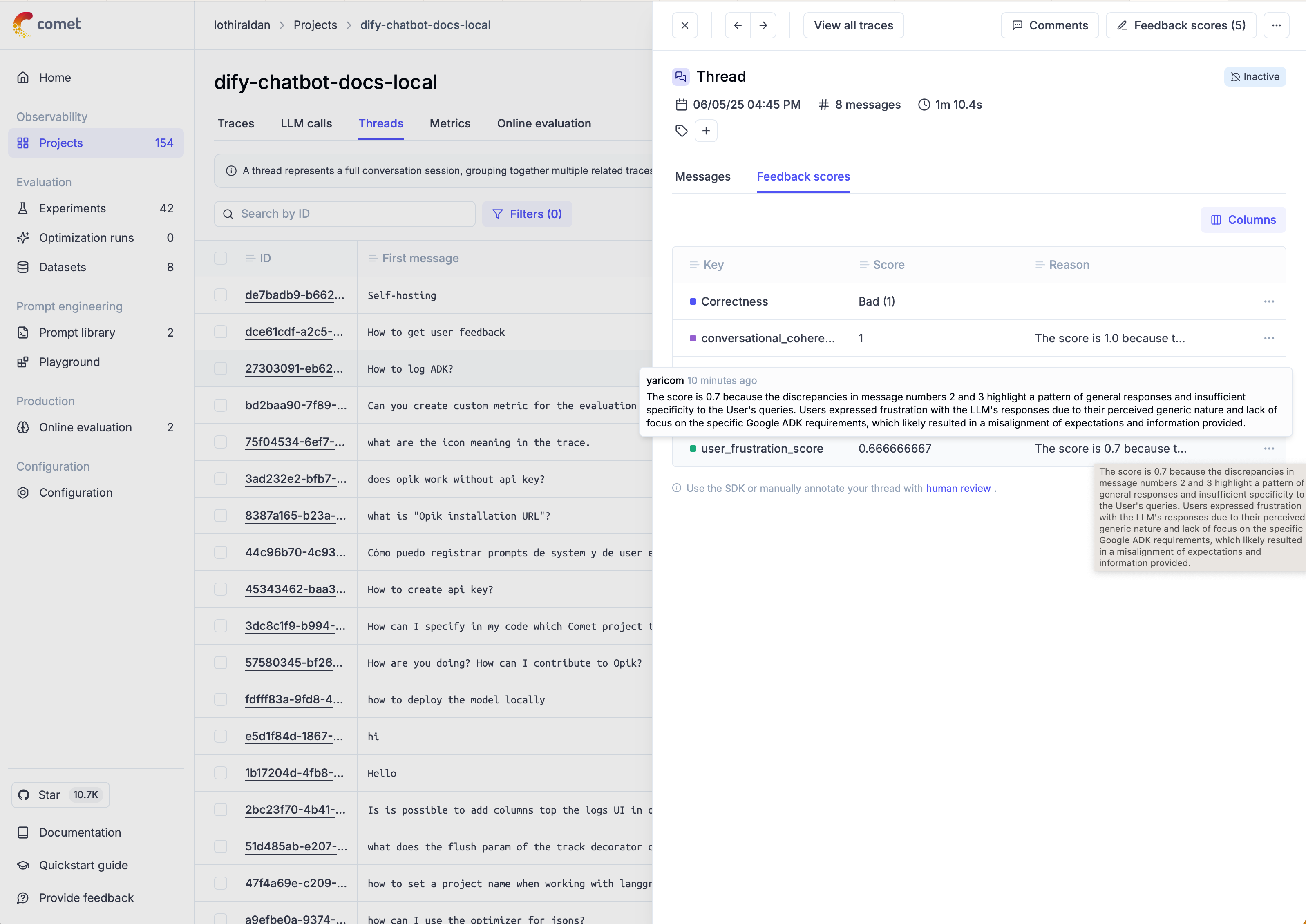The height and width of the screenshot is (924, 1306).
Task: Open the Datasets panel via its icon
Action: tap(23, 267)
